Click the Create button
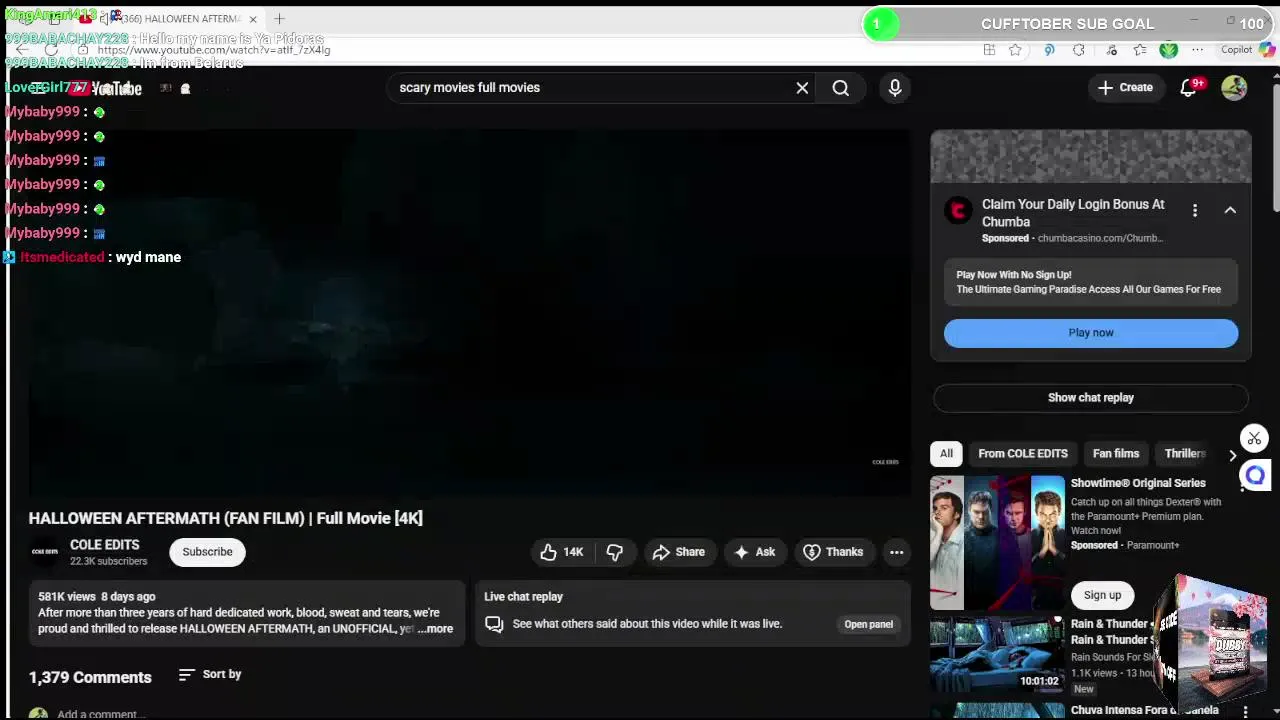 point(1125,88)
